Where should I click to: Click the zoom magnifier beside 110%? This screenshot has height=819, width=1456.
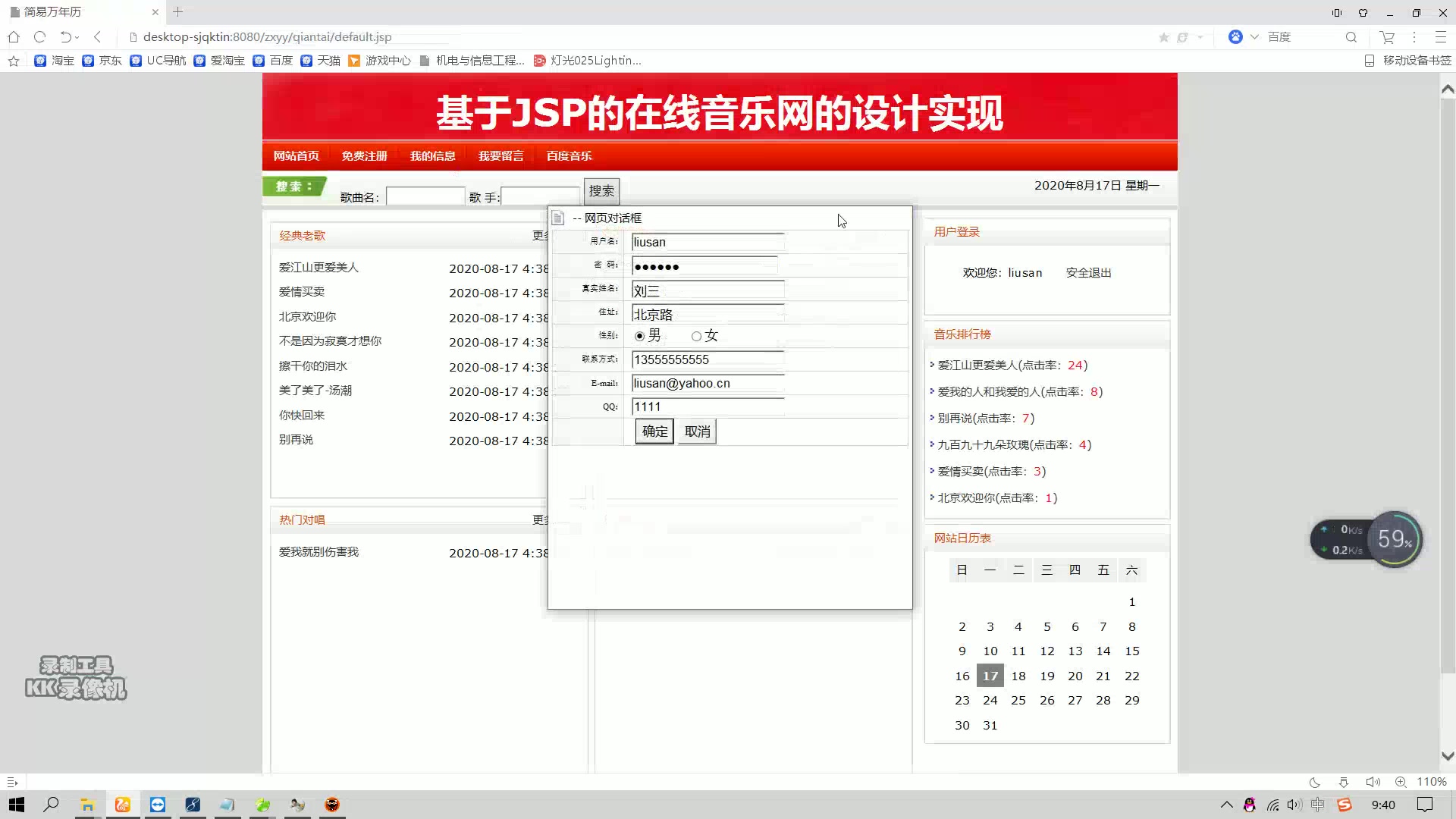1401,782
